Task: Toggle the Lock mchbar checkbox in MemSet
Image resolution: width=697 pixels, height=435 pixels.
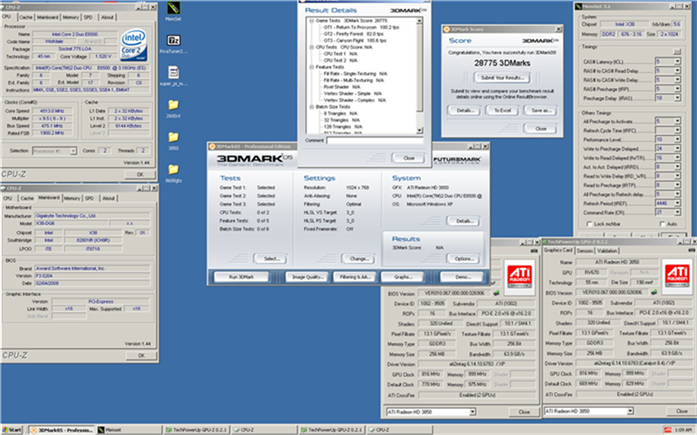Action: (x=589, y=224)
